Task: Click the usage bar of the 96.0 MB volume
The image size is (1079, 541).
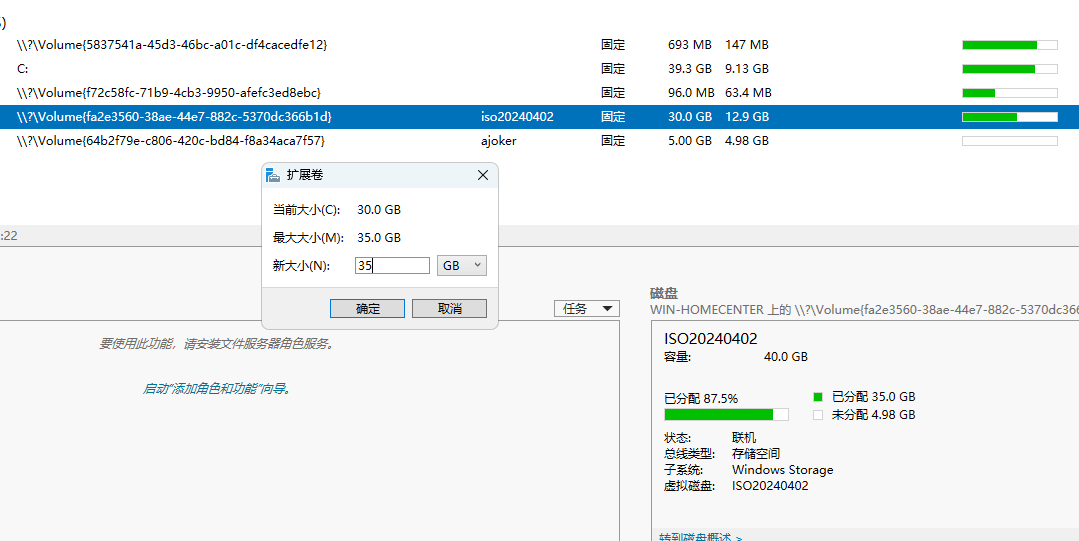Action: click(1009, 92)
